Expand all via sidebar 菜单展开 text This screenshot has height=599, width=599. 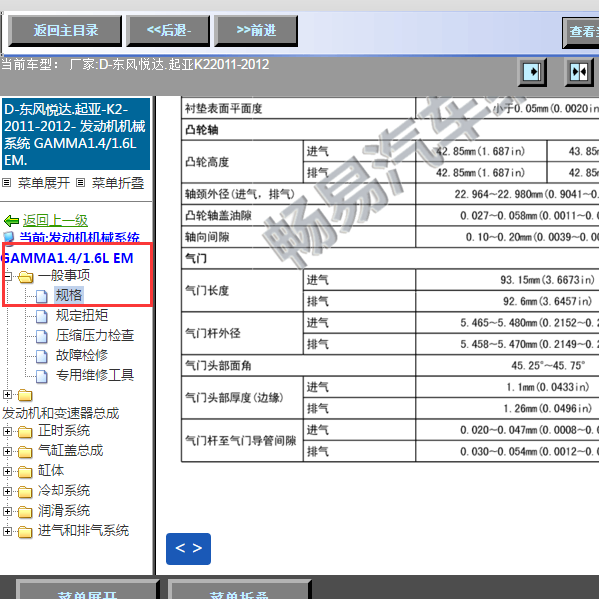[x=44, y=183]
